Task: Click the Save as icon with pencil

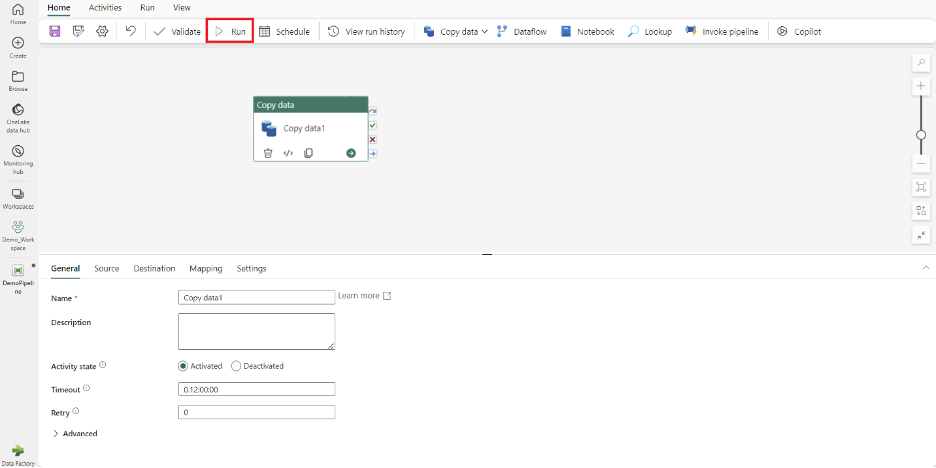Action: click(x=79, y=32)
